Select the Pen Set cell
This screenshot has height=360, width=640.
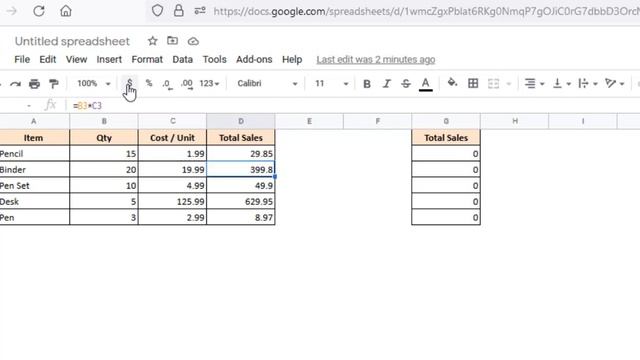34,186
